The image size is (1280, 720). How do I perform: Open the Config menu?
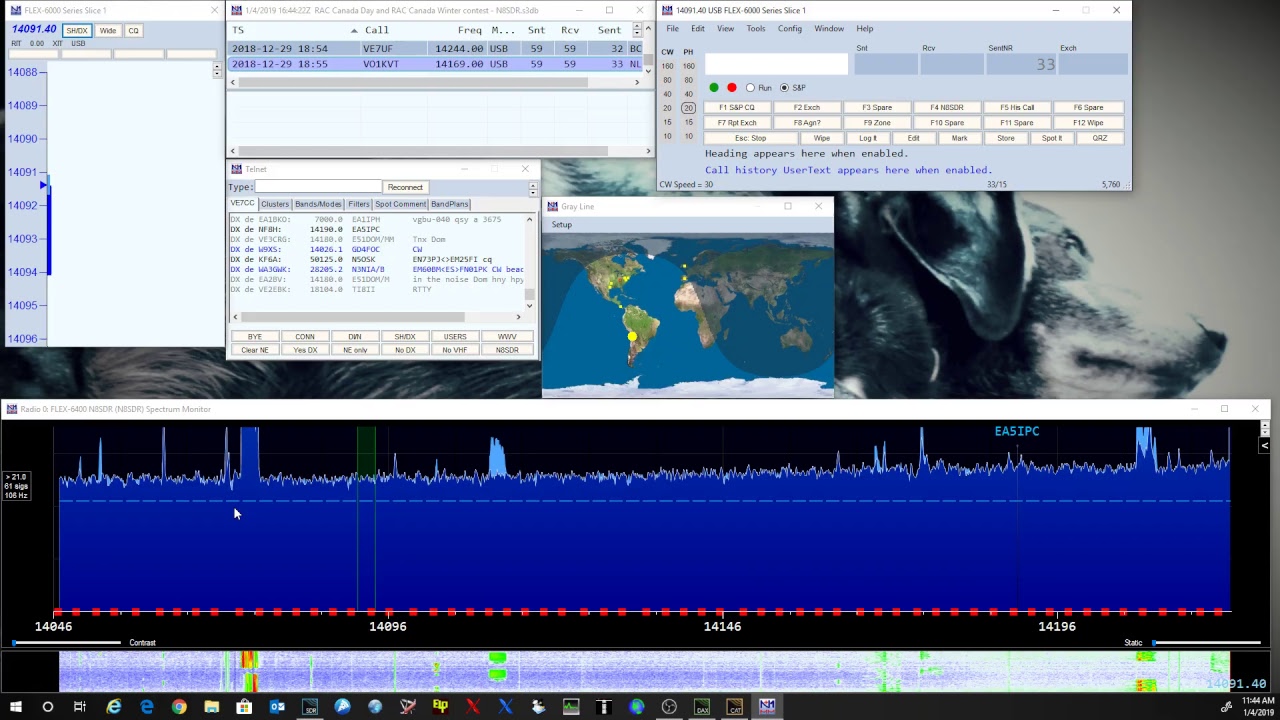(x=790, y=29)
